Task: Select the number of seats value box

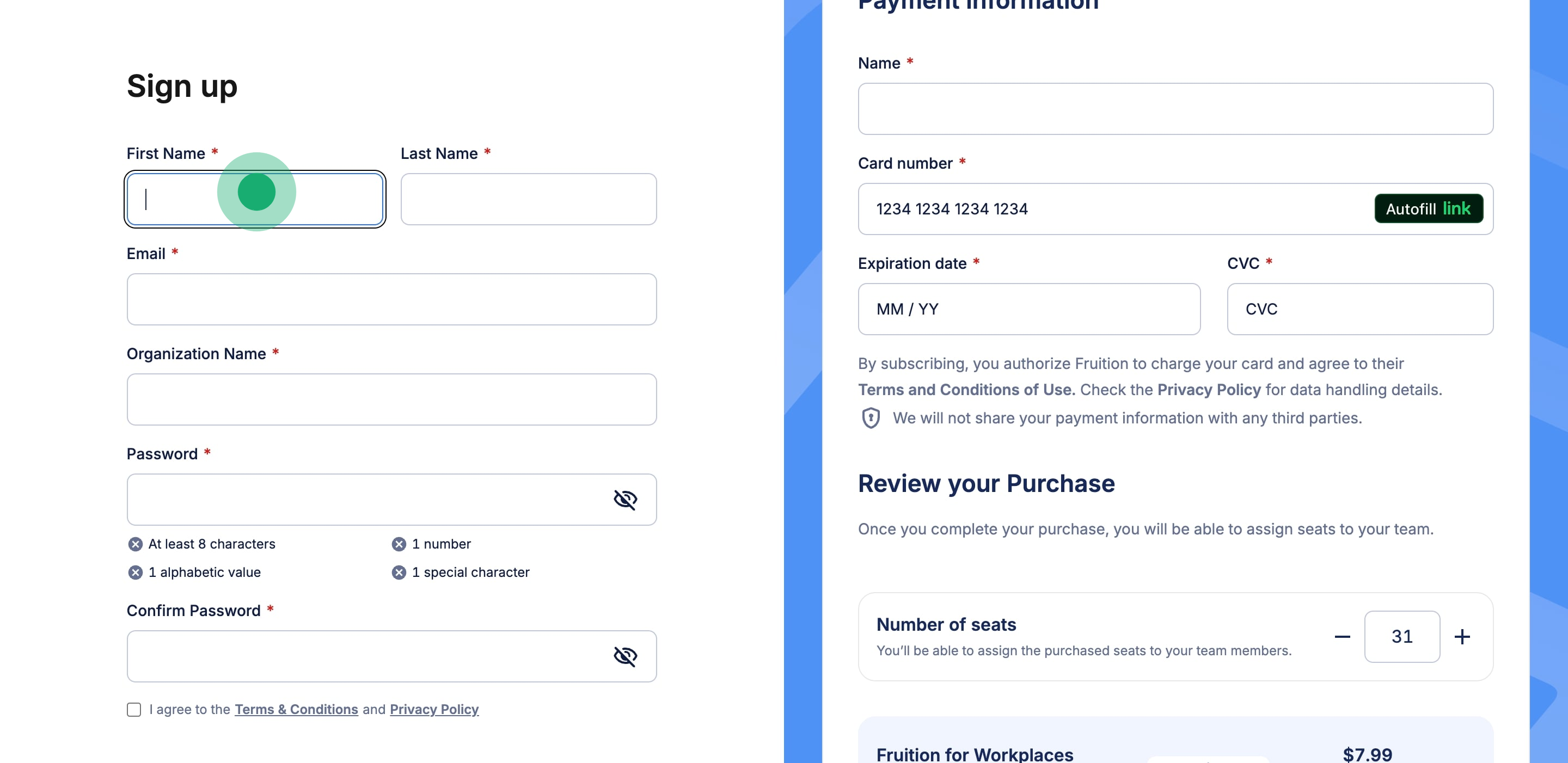Action: pos(1401,636)
